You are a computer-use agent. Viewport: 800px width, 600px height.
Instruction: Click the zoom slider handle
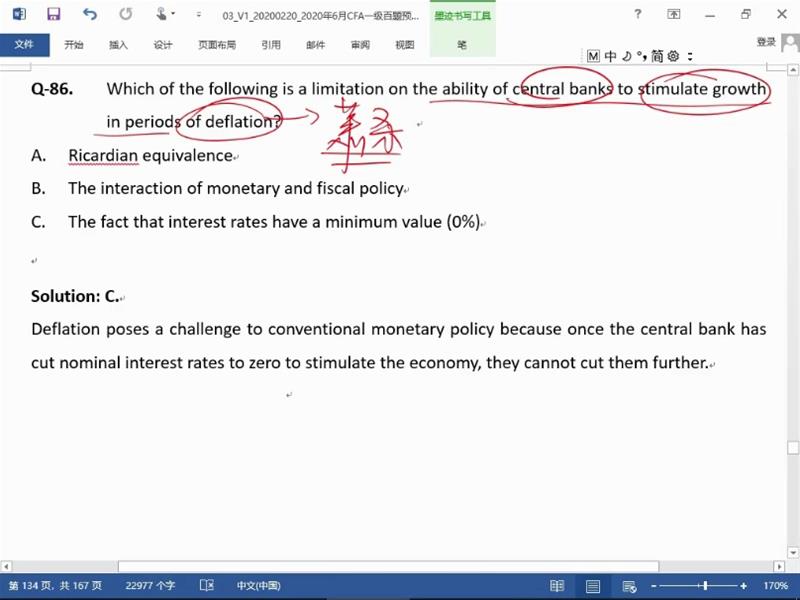[705, 586]
